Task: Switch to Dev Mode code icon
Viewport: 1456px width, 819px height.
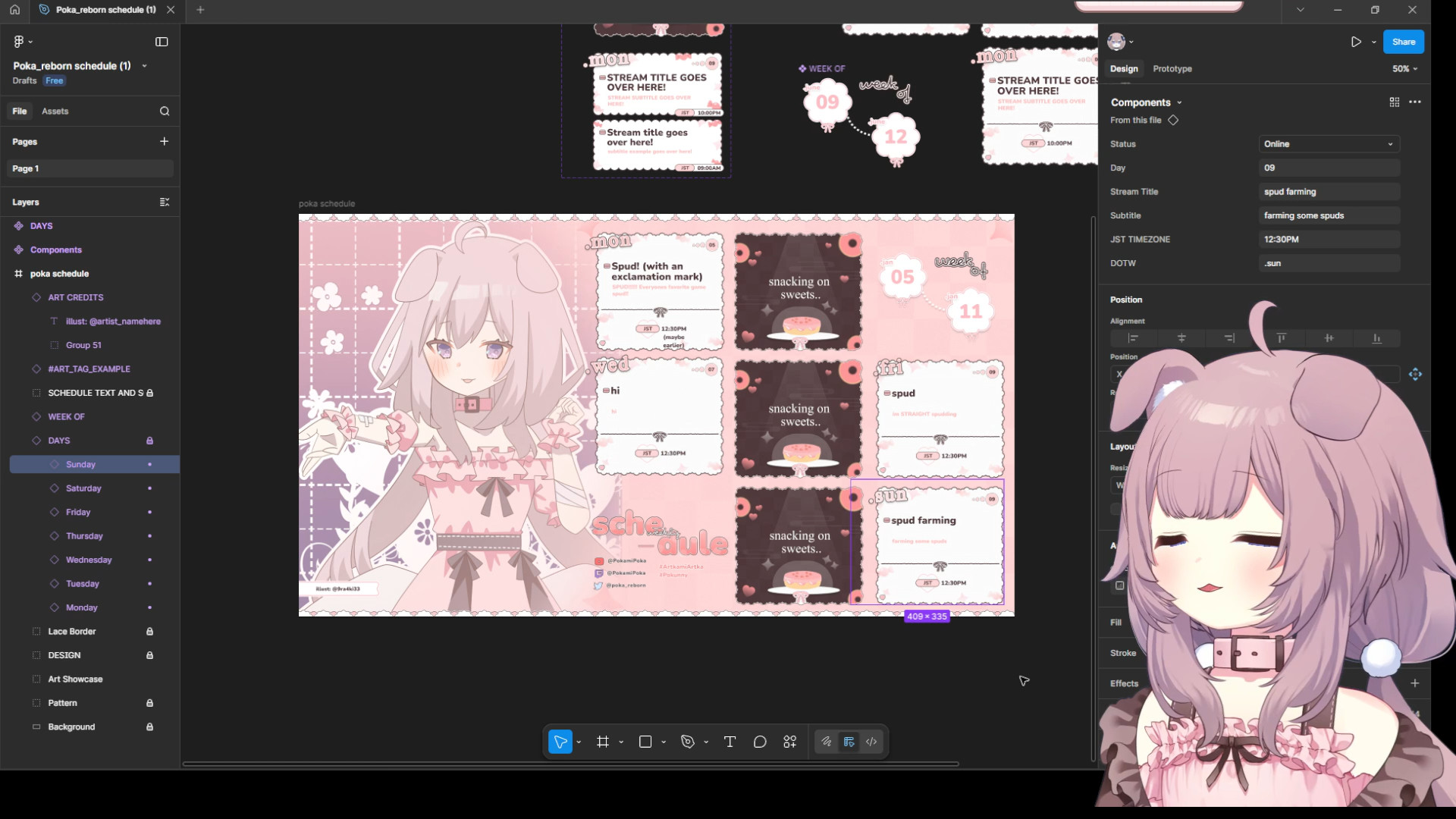Action: click(871, 742)
